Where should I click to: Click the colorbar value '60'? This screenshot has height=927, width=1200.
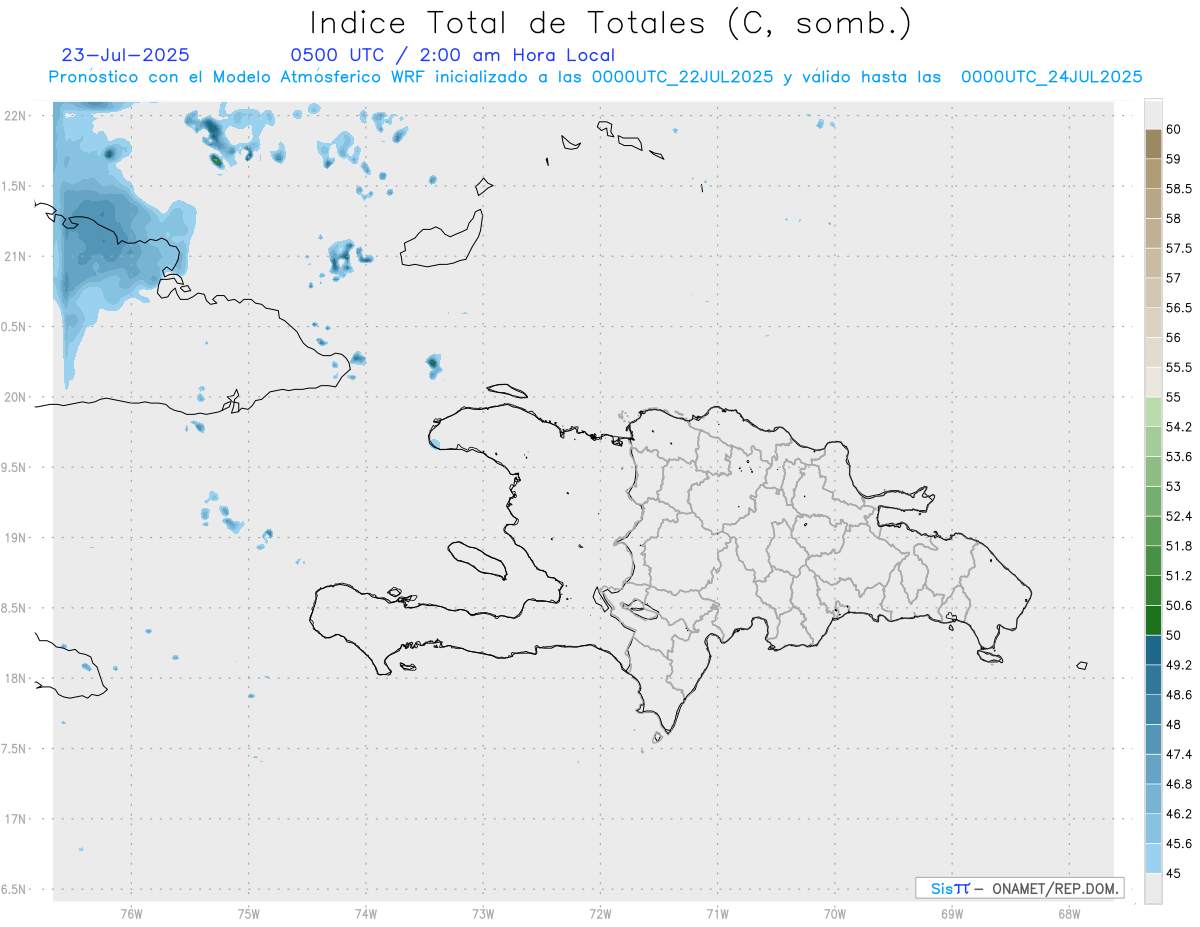click(x=1174, y=129)
